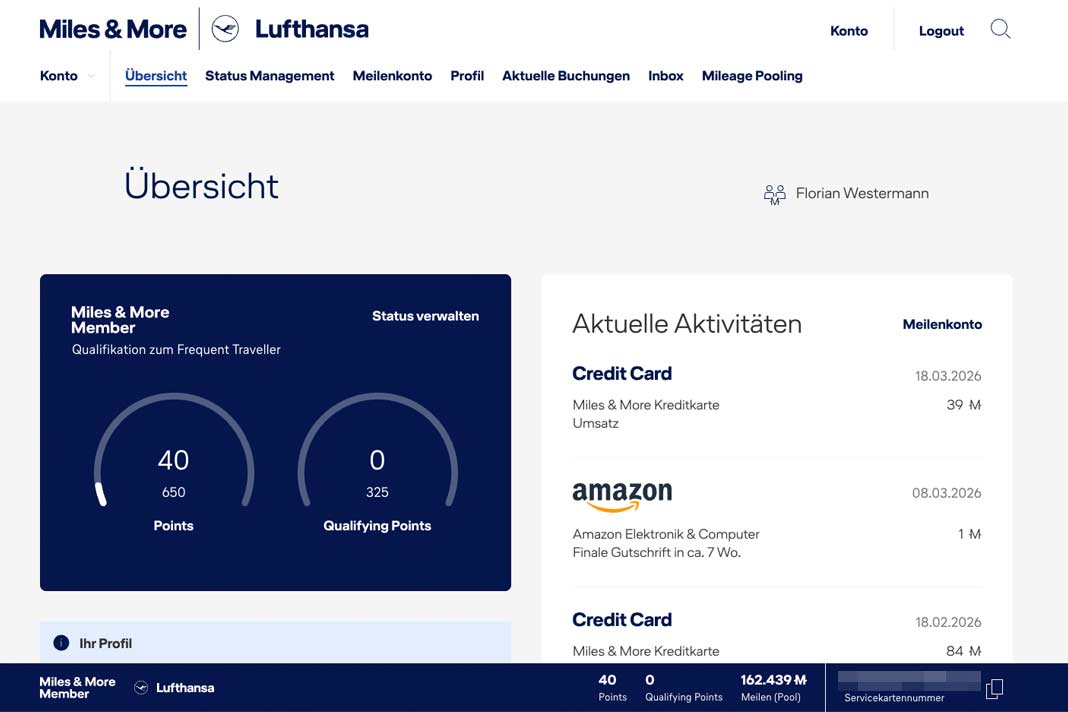The width and height of the screenshot is (1068, 712).
Task: Switch to the Übersicht tab
Action: 156,76
